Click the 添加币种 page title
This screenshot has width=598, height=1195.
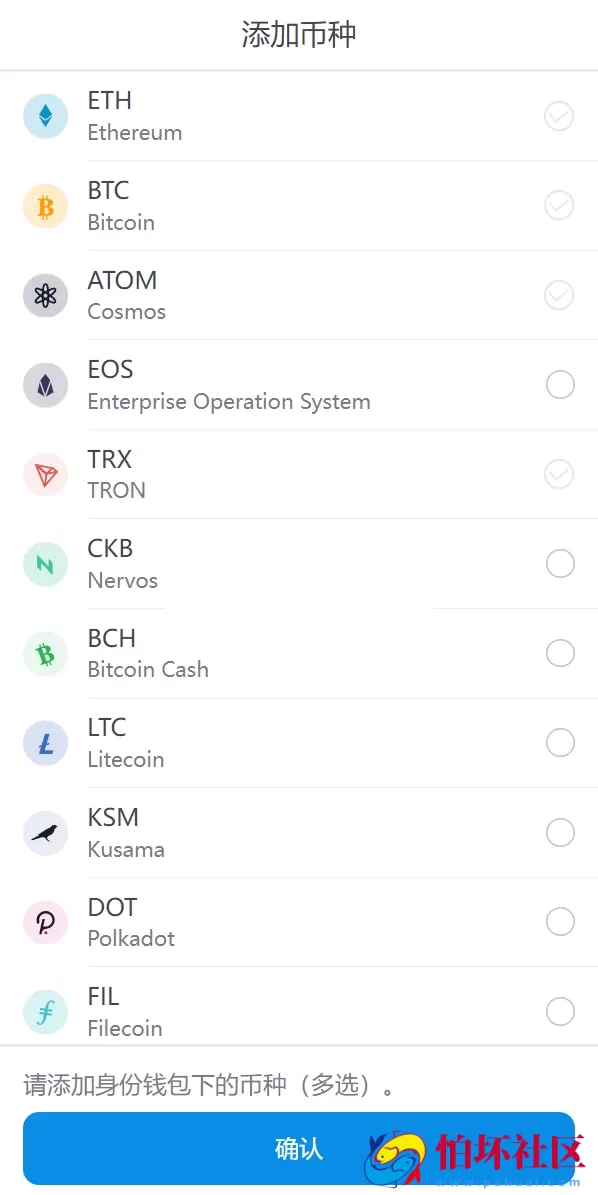[299, 33]
